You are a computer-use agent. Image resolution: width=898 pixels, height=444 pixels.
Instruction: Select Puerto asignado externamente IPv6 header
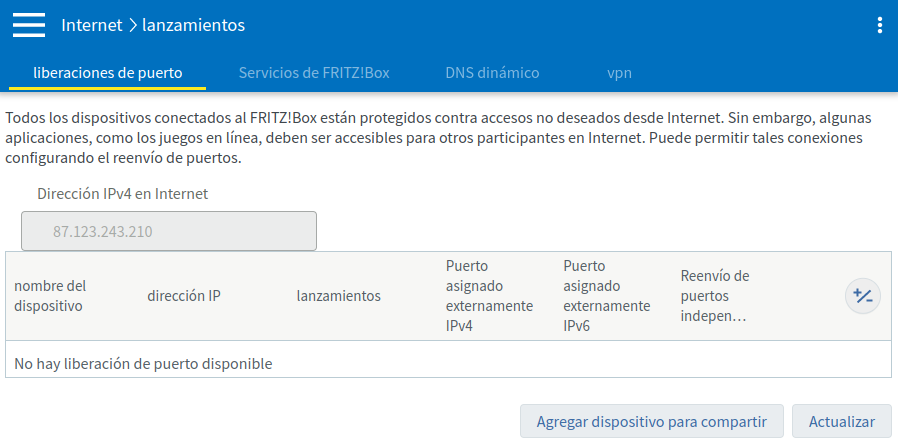click(x=606, y=296)
